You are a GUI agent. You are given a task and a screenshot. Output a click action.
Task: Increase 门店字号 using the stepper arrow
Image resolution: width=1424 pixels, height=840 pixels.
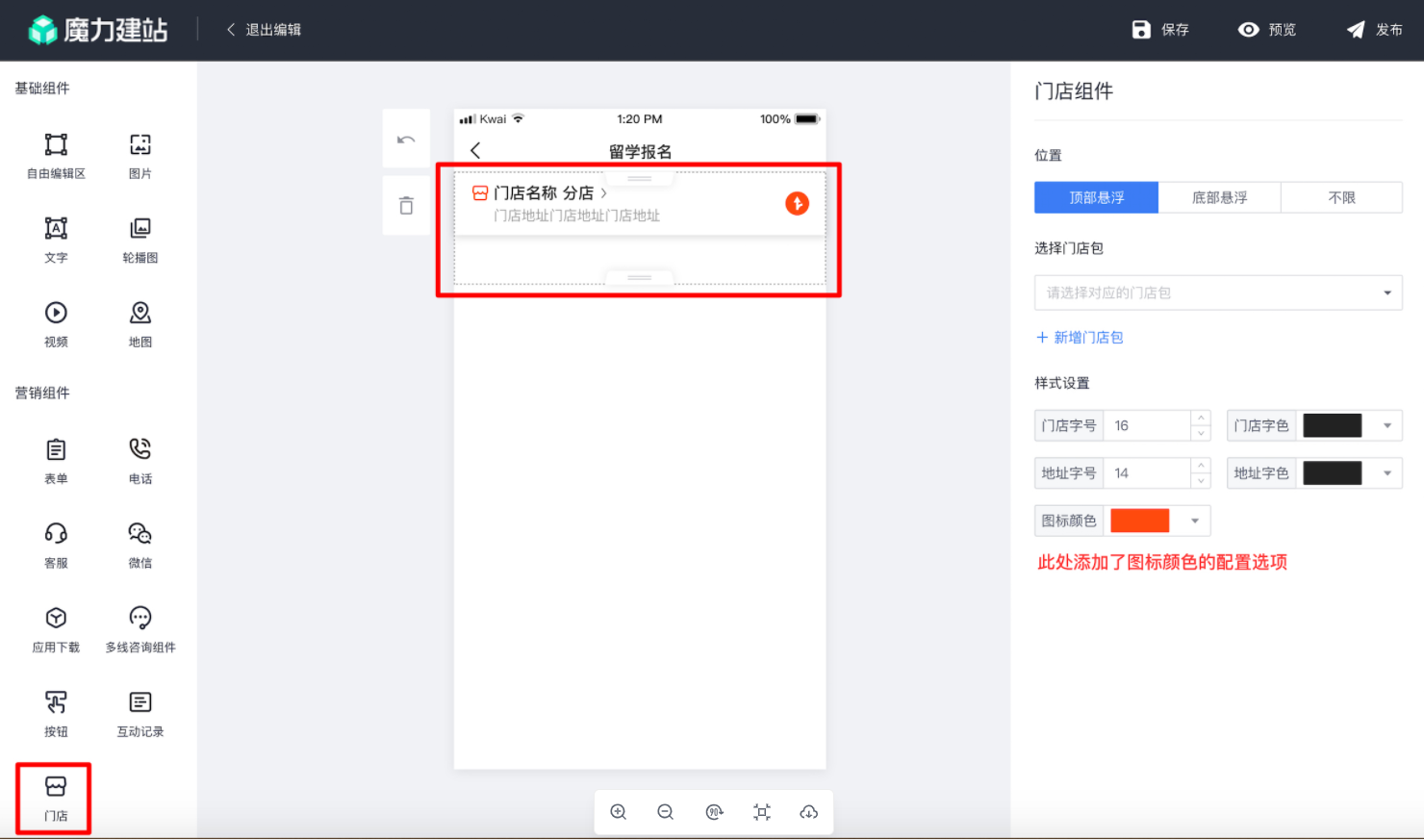1201,419
